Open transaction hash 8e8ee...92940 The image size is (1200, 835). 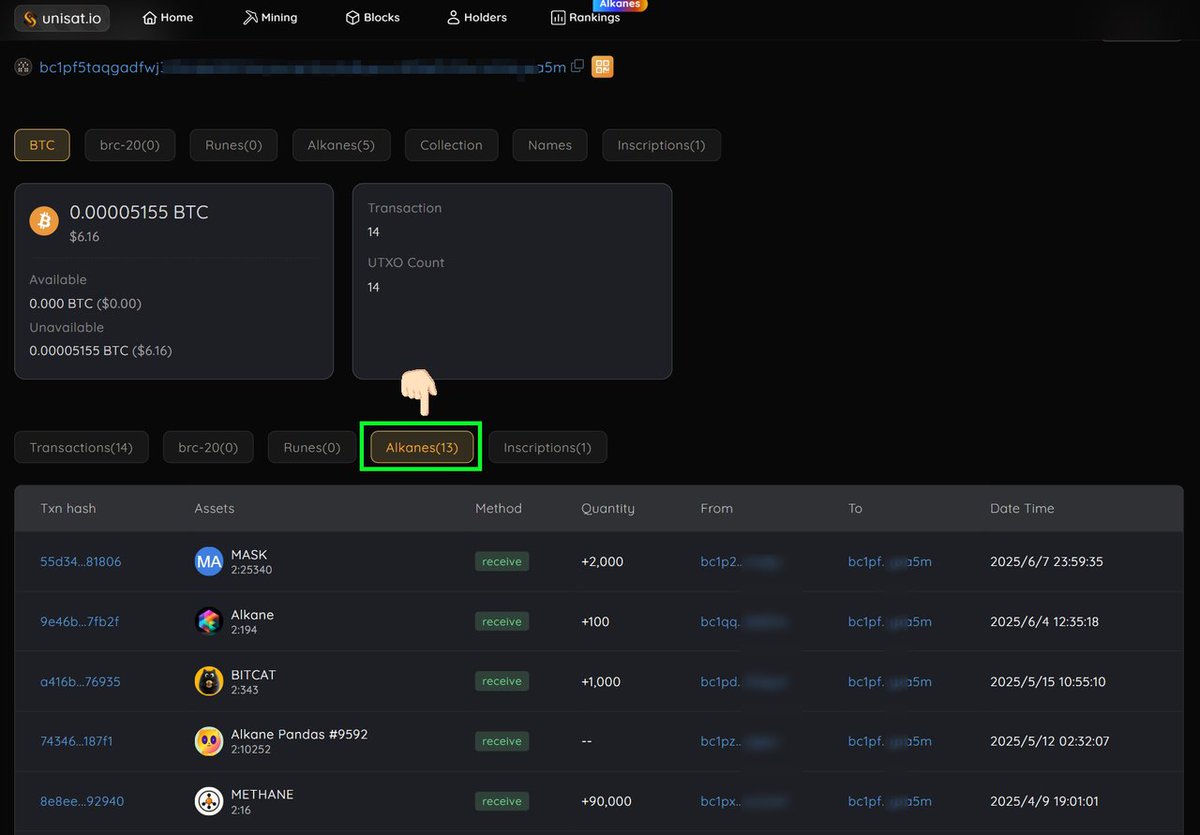82,801
